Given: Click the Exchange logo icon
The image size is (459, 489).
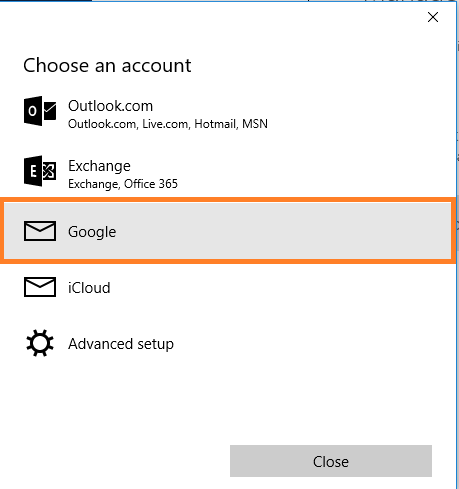Looking at the screenshot, I should pos(40,171).
